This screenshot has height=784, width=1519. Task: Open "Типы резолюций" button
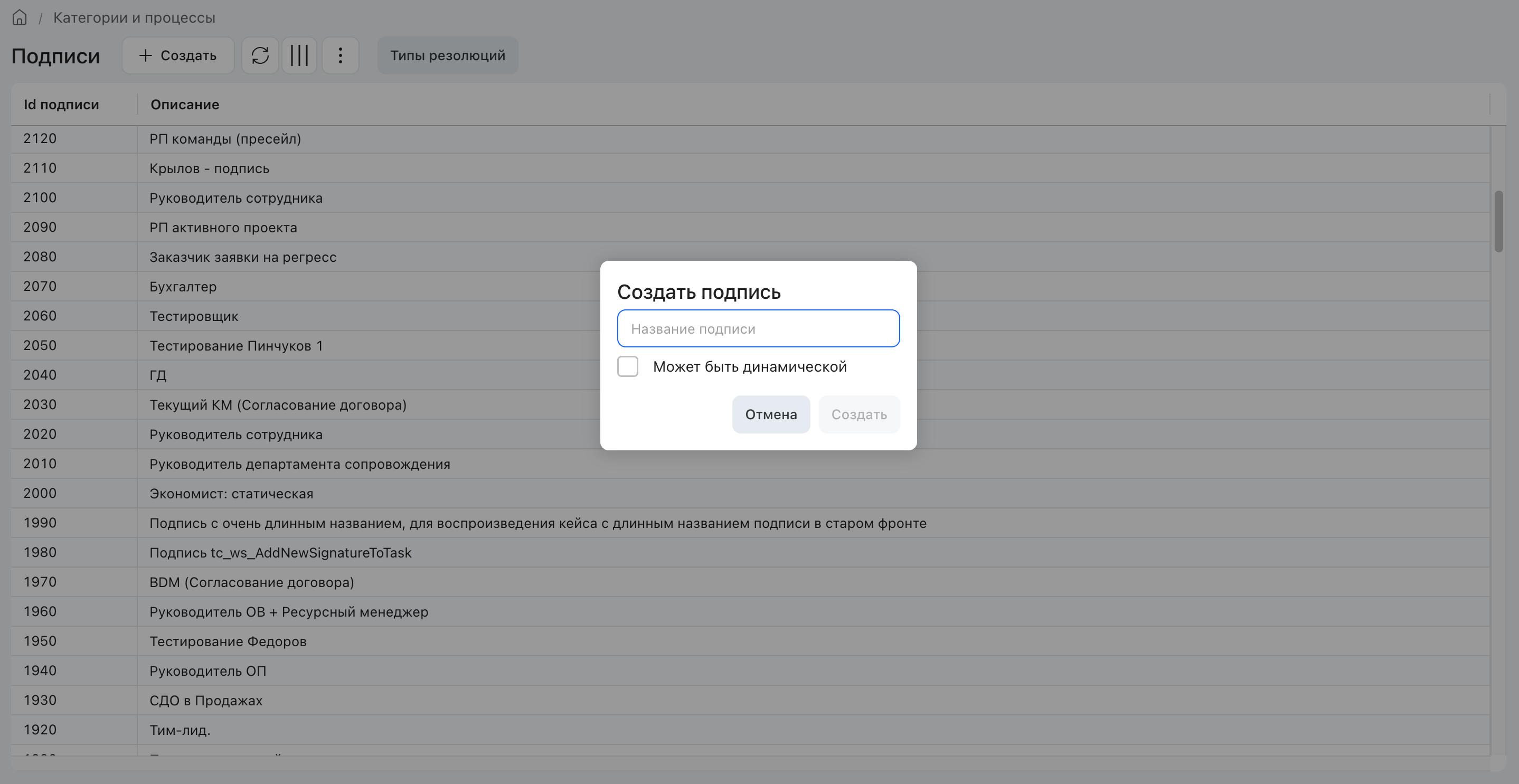pyautogui.click(x=448, y=55)
